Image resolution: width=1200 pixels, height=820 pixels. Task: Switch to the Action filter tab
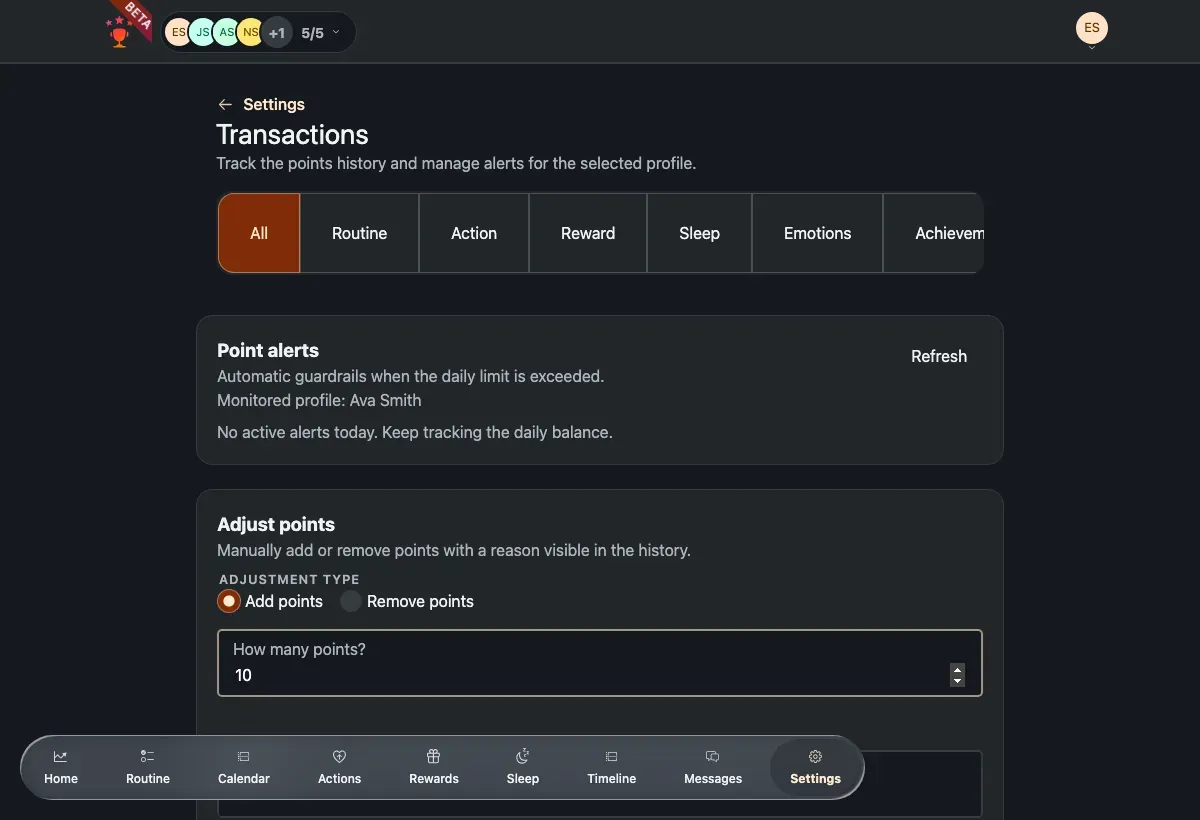(474, 233)
